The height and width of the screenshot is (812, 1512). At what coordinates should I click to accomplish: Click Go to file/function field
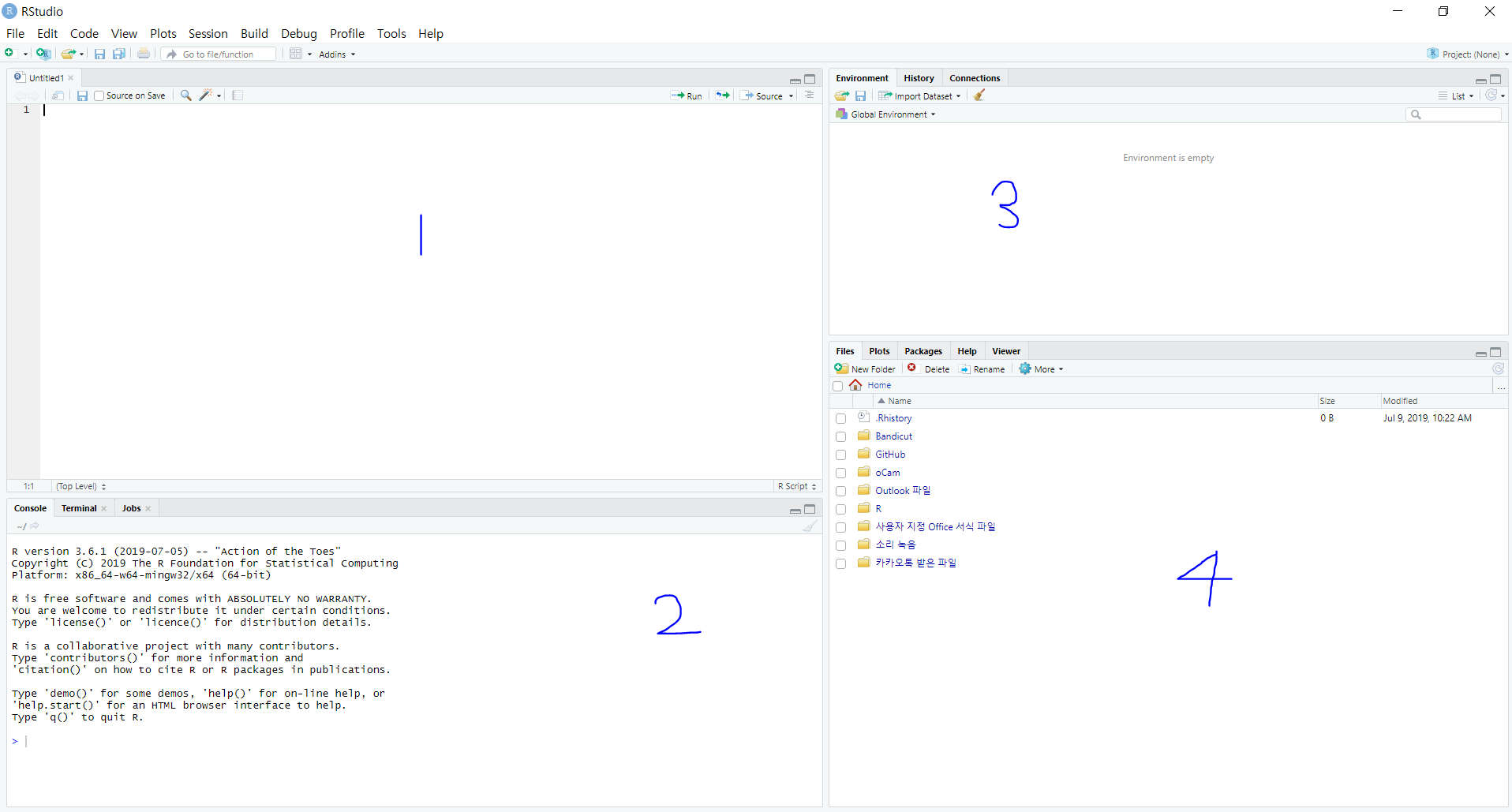219,54
